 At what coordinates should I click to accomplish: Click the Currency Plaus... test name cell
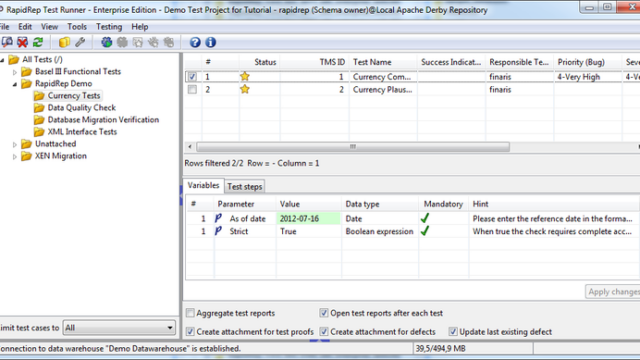[x=383, y=89]
